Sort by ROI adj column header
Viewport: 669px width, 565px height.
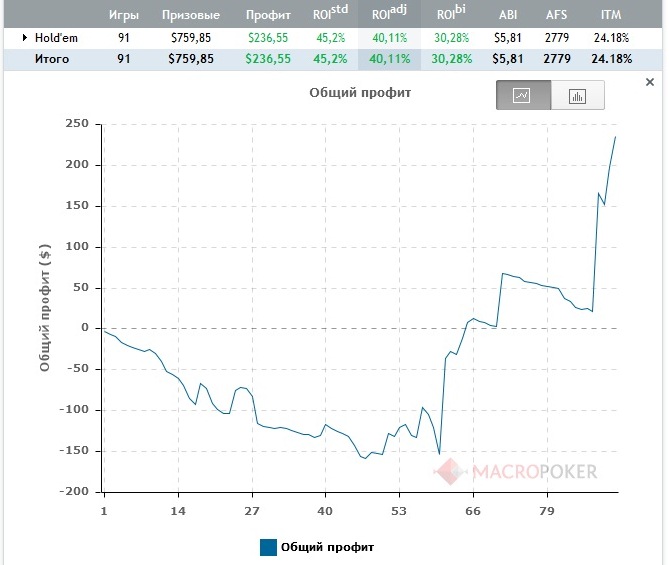click(389, 13)
